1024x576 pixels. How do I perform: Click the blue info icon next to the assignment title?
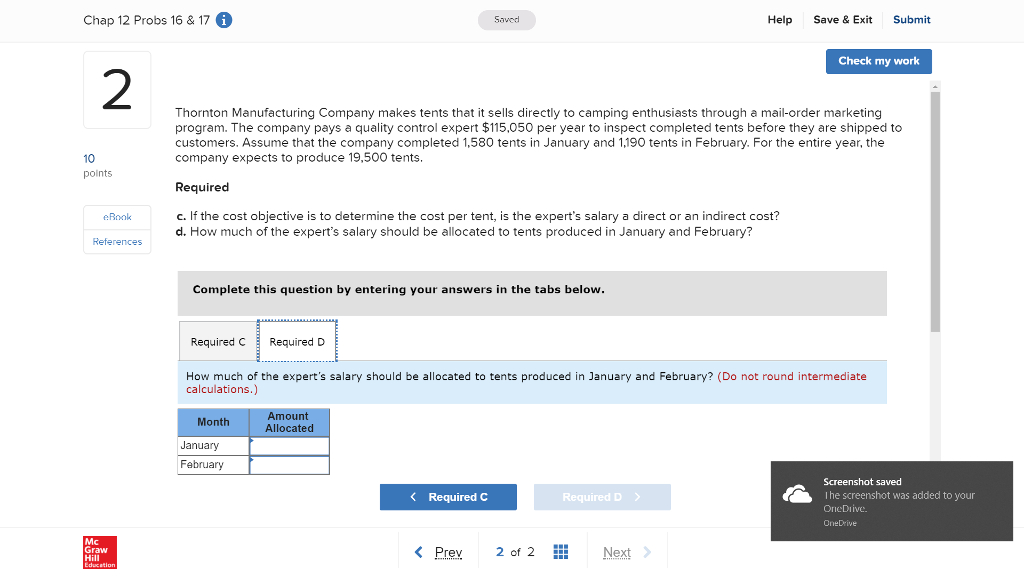(x=222, y=19)
